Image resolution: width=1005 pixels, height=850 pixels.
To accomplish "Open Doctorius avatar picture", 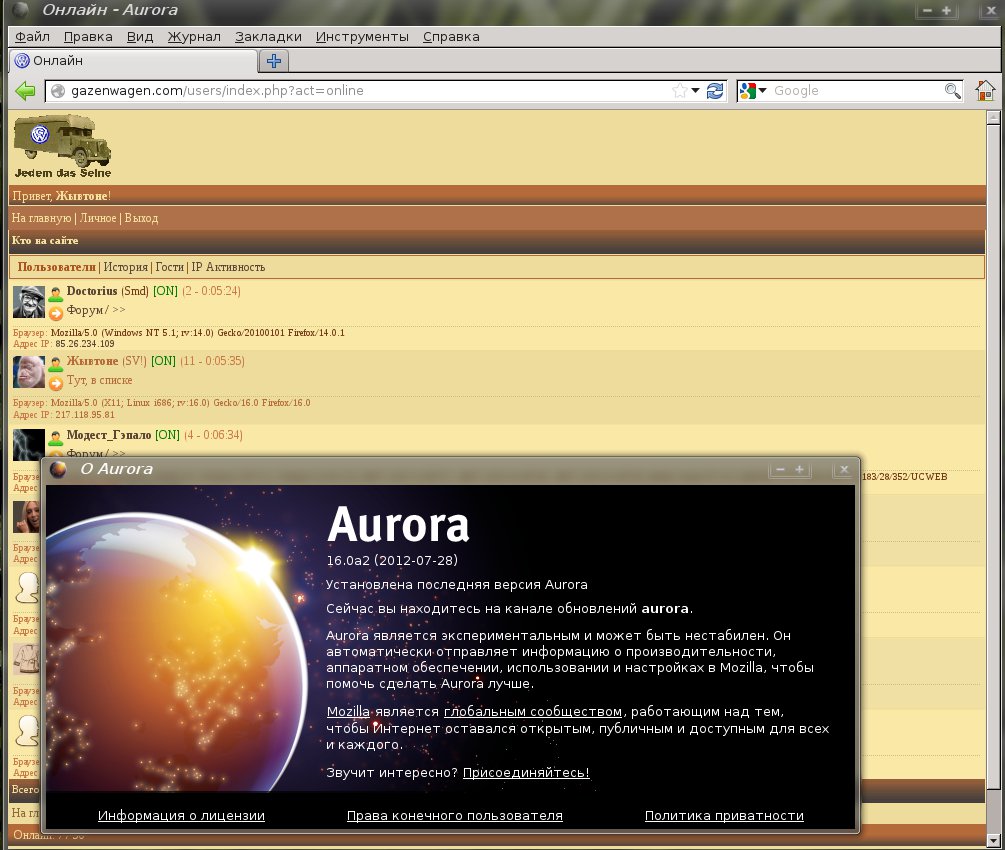I will (x=29, y=302).
